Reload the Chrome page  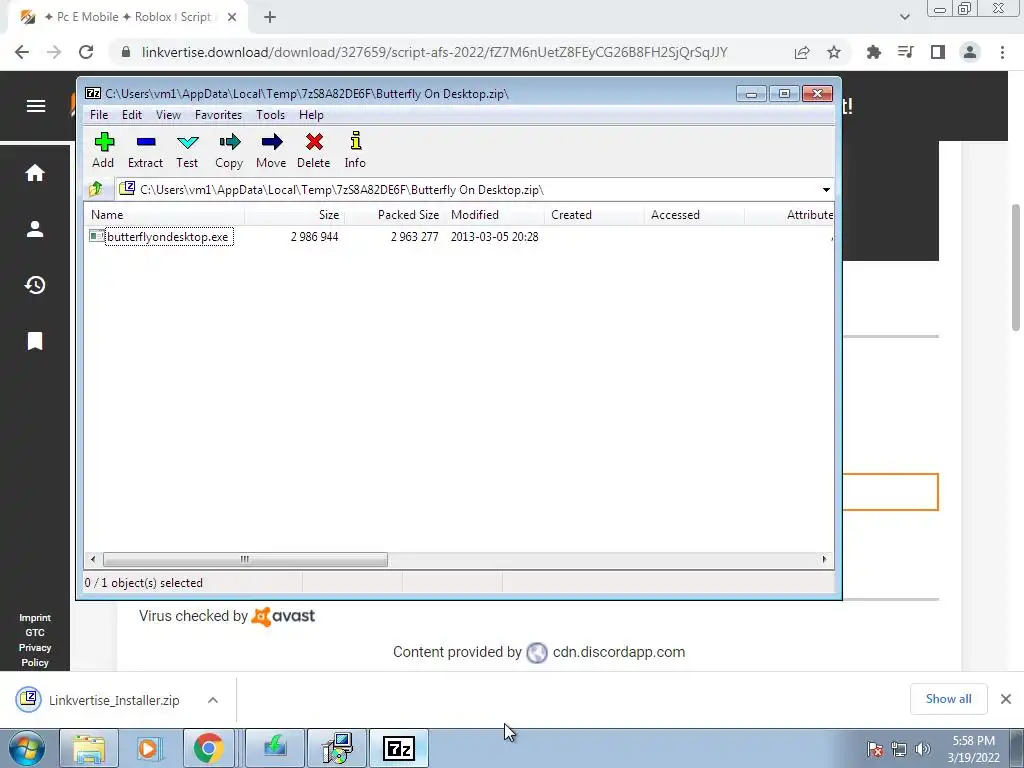click(x=86, y=52)
